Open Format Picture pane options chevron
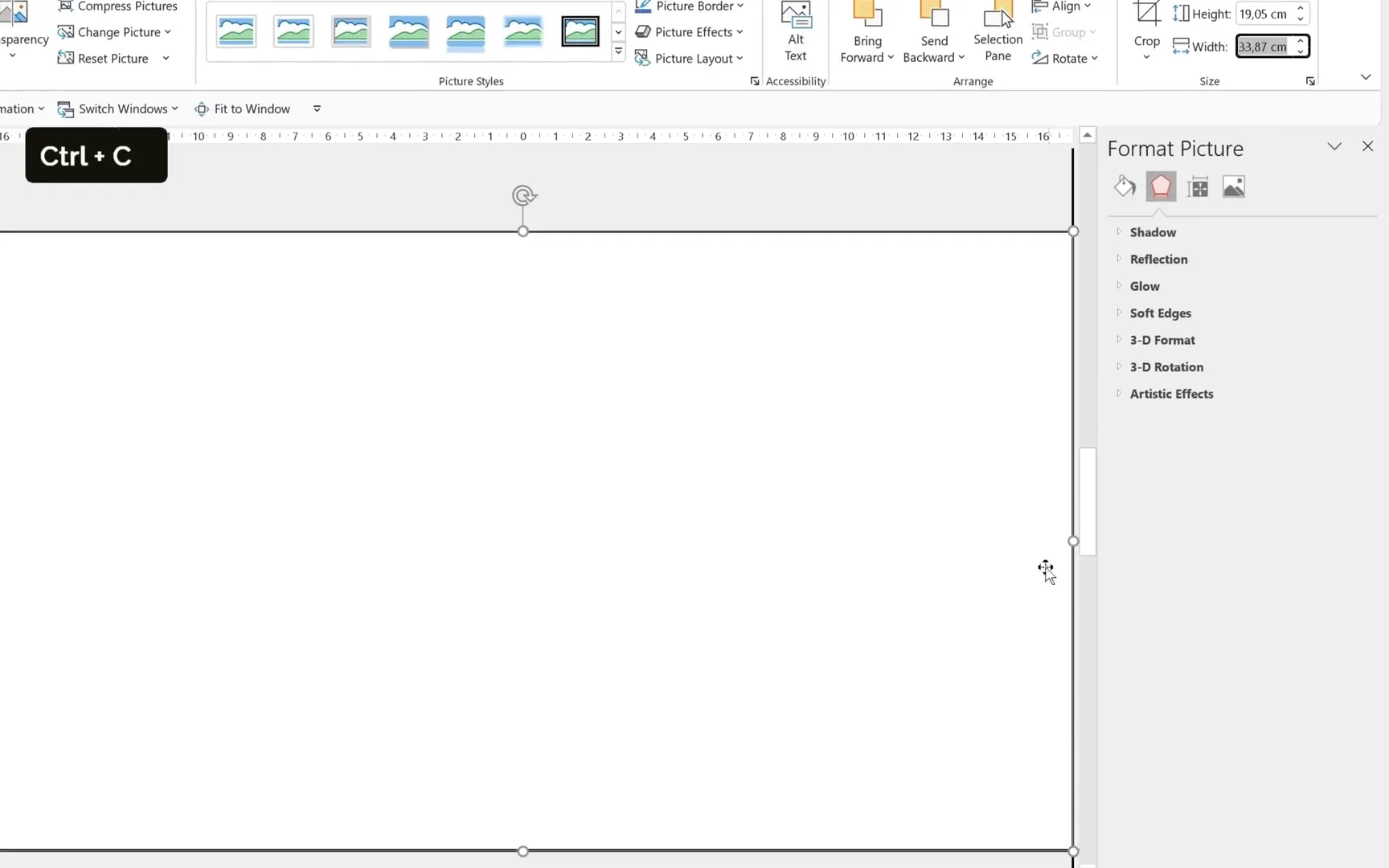This screenshot has height=868, width=1389. click(1334, 146)
